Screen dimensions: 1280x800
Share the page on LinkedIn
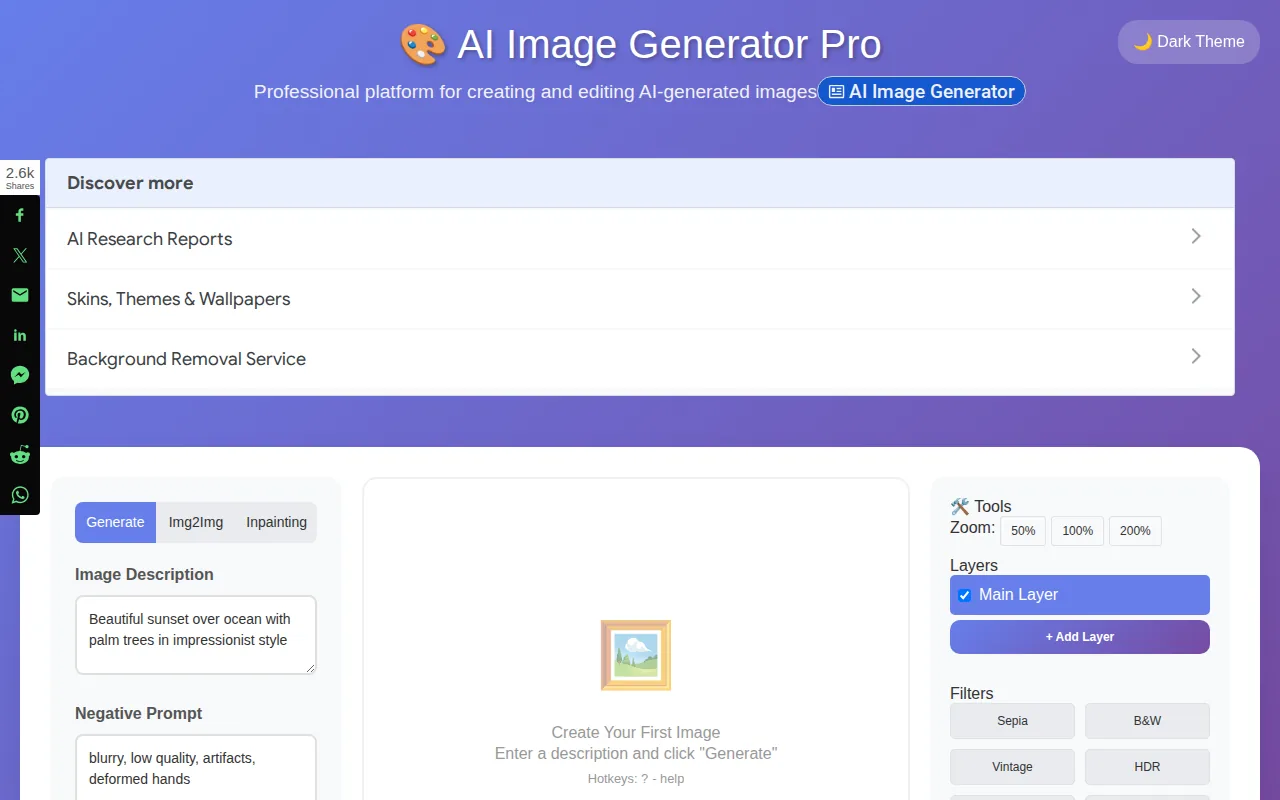tap(20, 335)
